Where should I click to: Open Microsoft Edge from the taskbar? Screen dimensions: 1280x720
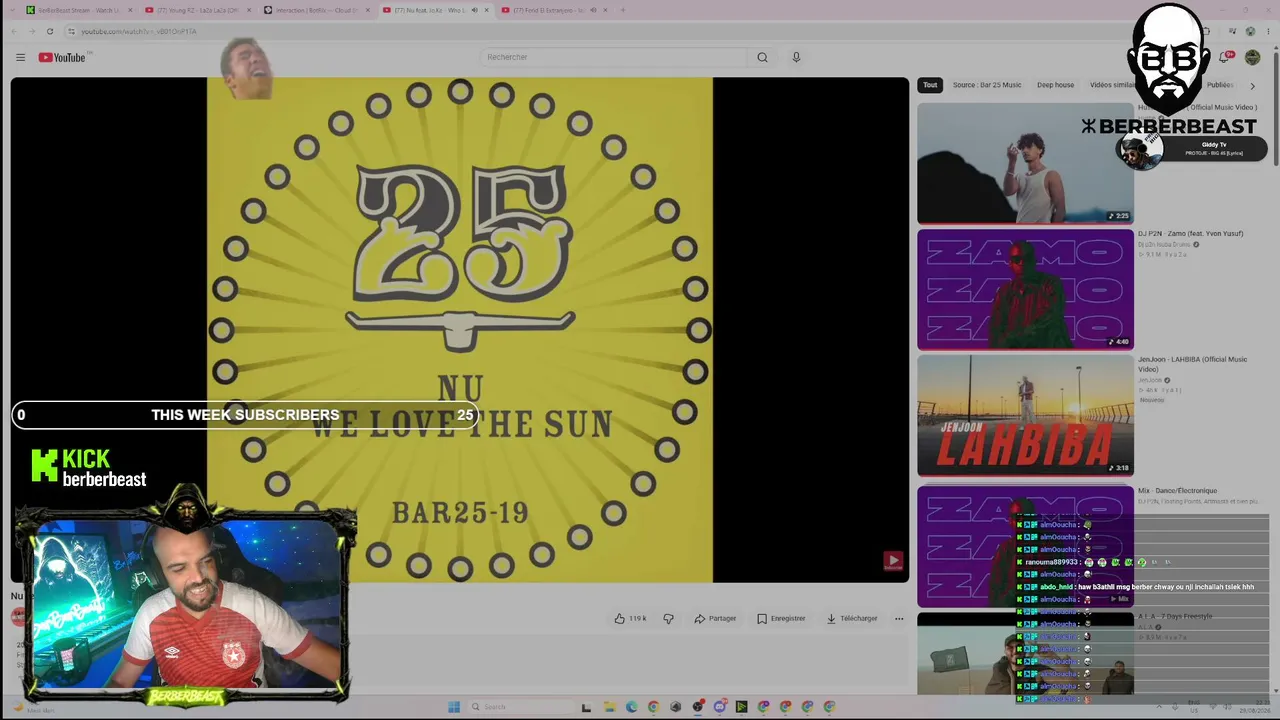(x=631, y=707)
